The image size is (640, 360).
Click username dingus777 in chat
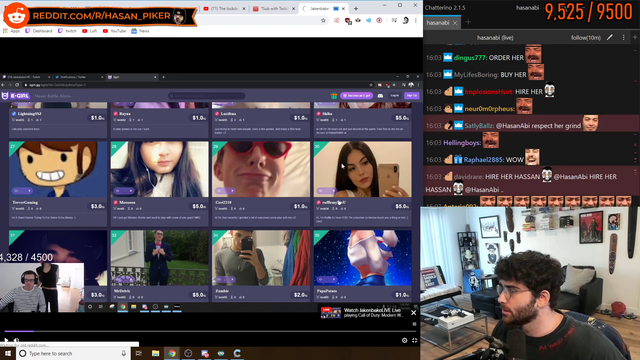pos(470,58)
